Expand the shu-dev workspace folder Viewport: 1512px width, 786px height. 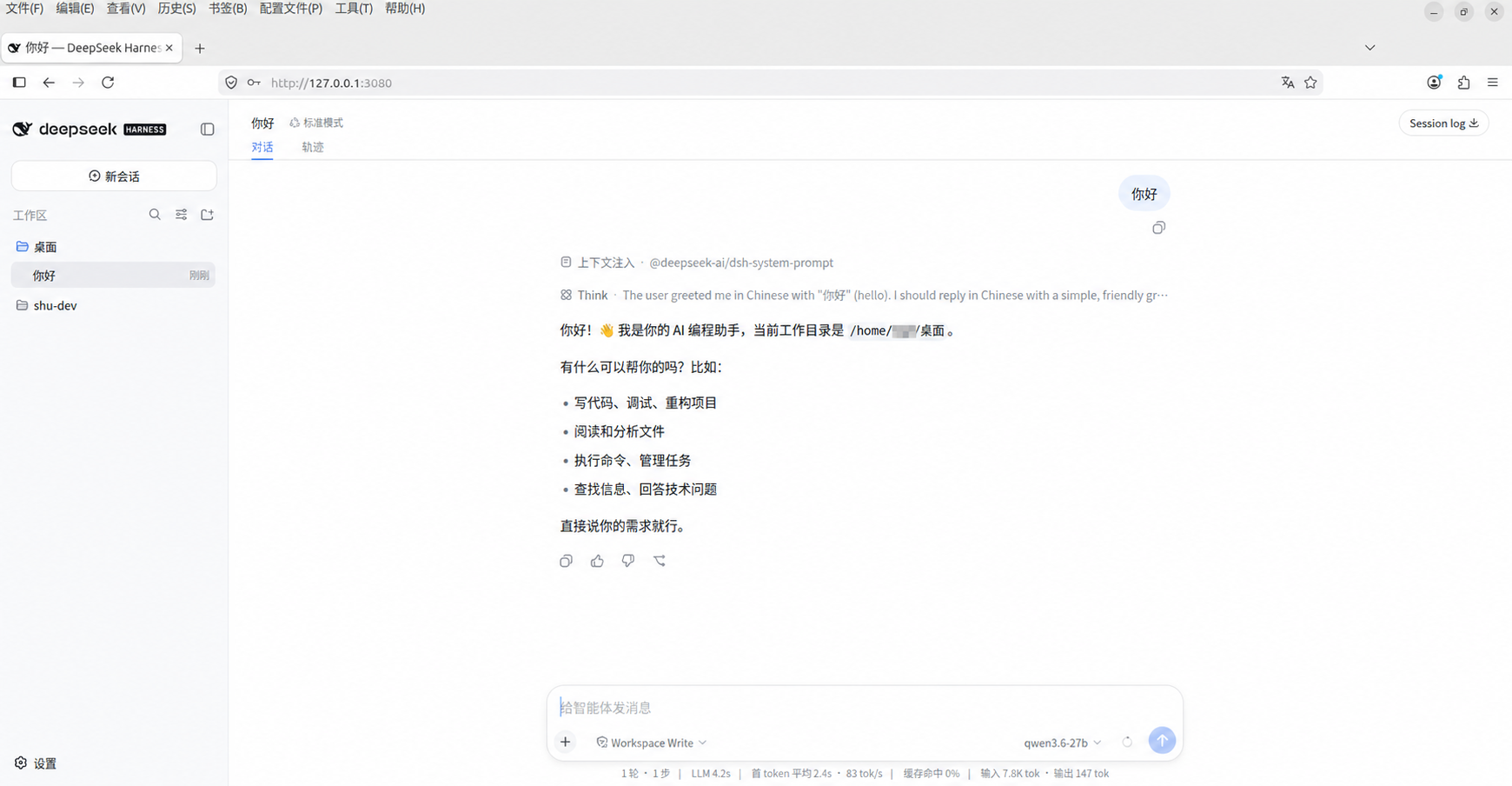[x=114, y=305]
